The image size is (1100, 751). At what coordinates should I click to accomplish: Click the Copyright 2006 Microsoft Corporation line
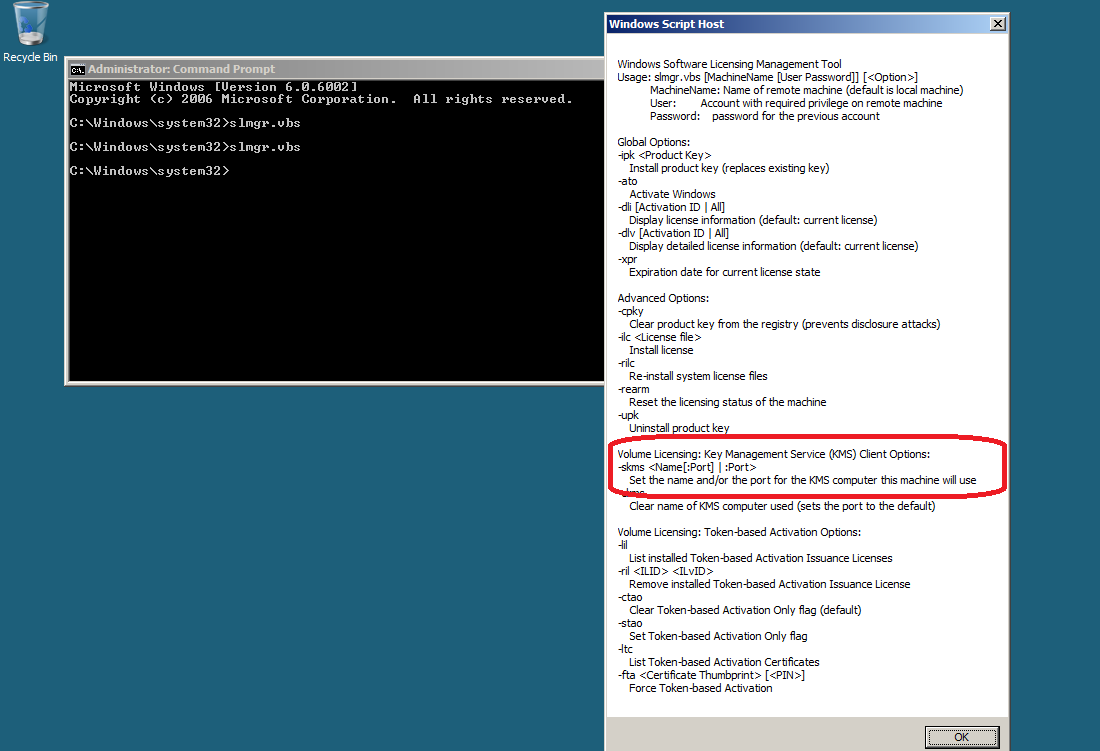(321, 100)
